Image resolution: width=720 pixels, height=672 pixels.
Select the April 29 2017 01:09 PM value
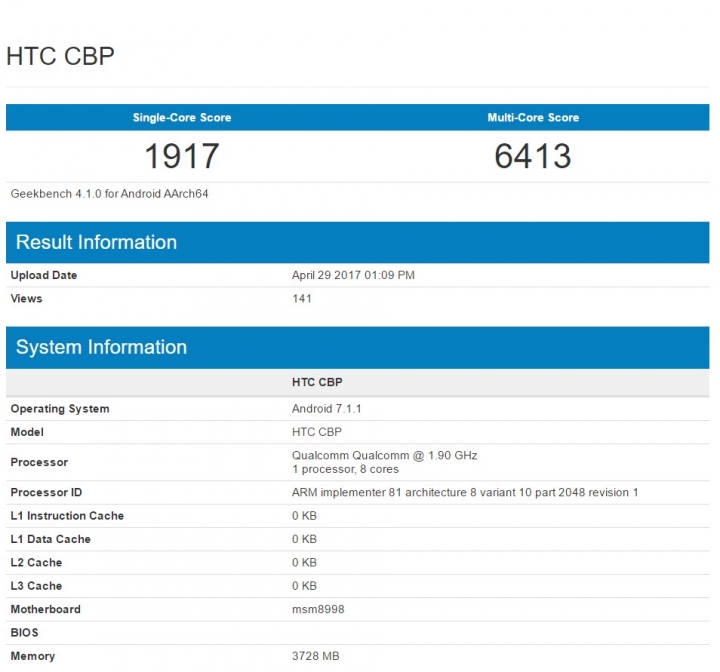click(x=353, y=275)
